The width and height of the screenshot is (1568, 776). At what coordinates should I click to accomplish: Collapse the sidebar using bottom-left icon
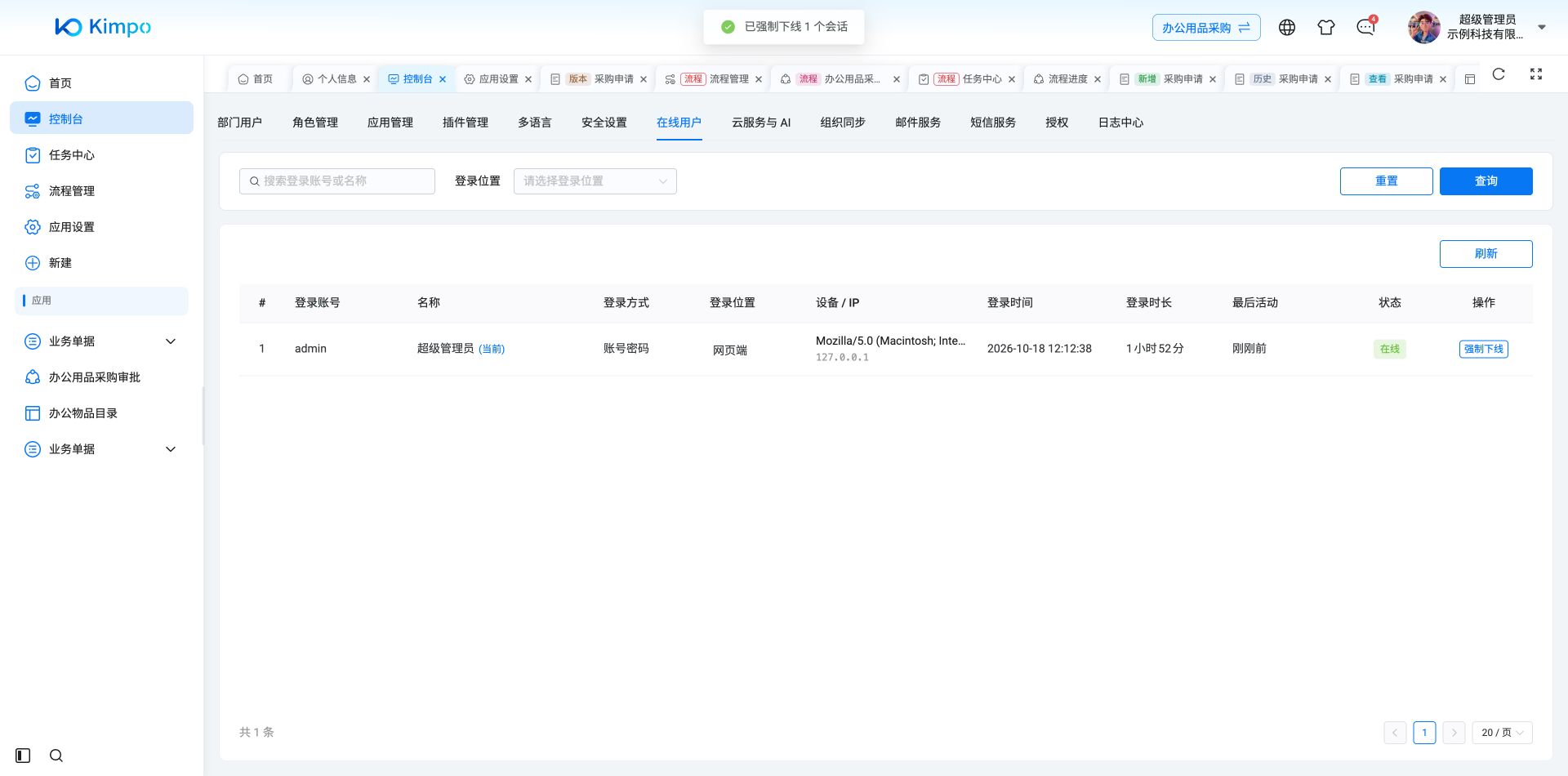click(23, 756)
